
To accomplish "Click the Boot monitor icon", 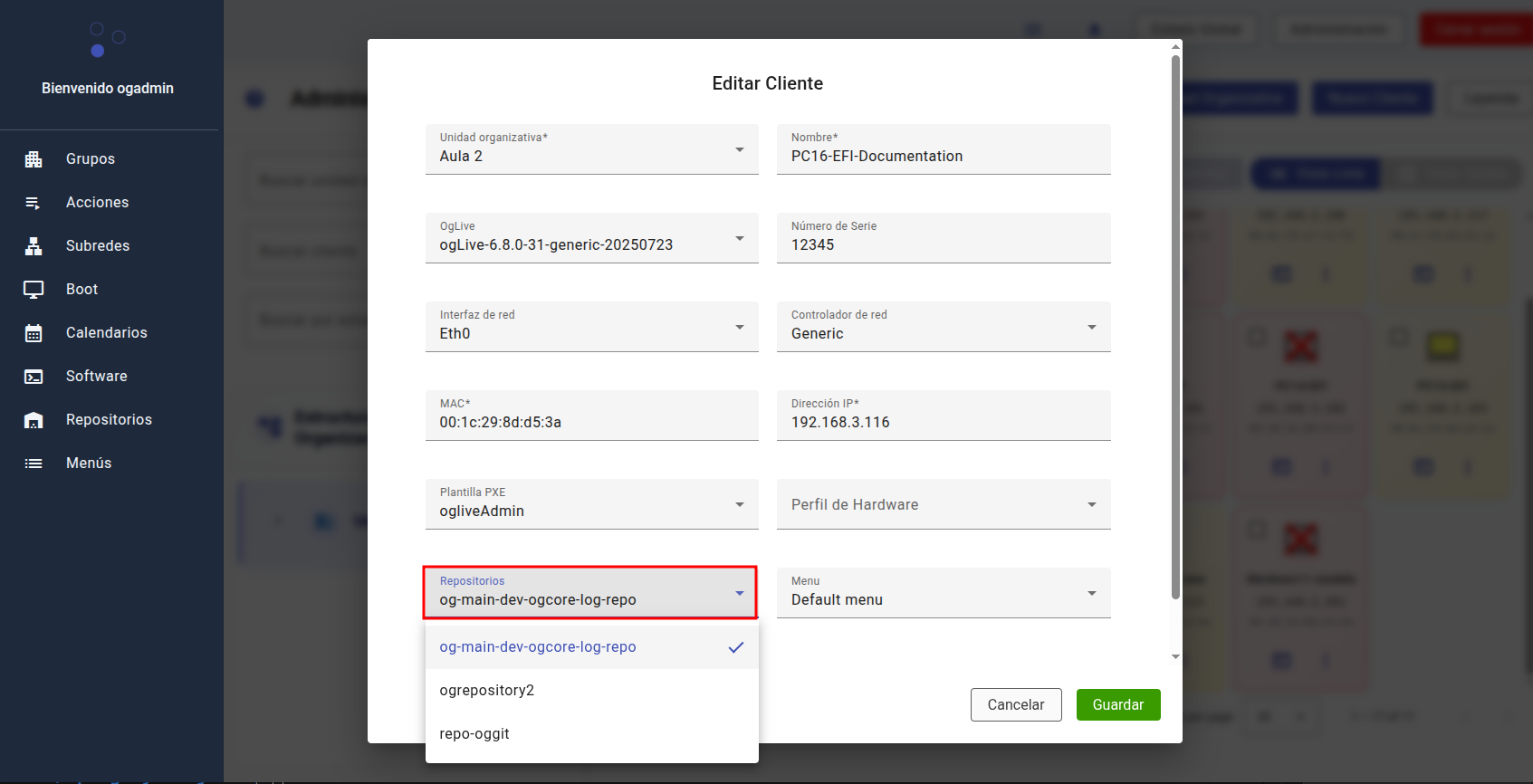I will [x=34, y=290].
